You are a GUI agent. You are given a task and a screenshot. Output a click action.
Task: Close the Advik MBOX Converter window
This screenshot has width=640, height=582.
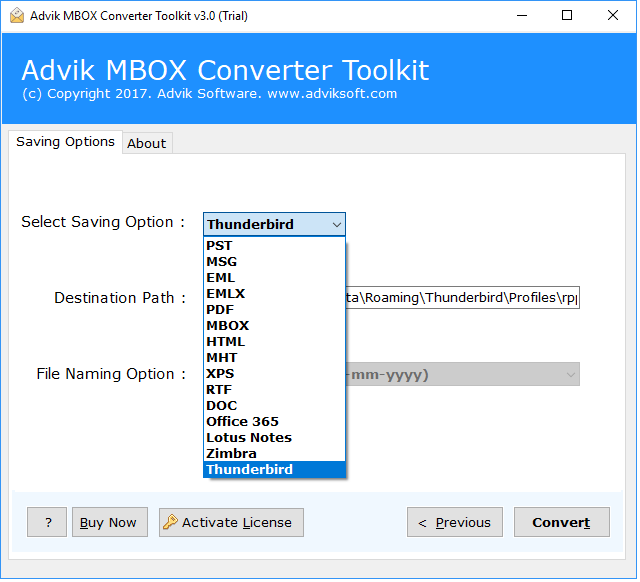click(615, 16)
